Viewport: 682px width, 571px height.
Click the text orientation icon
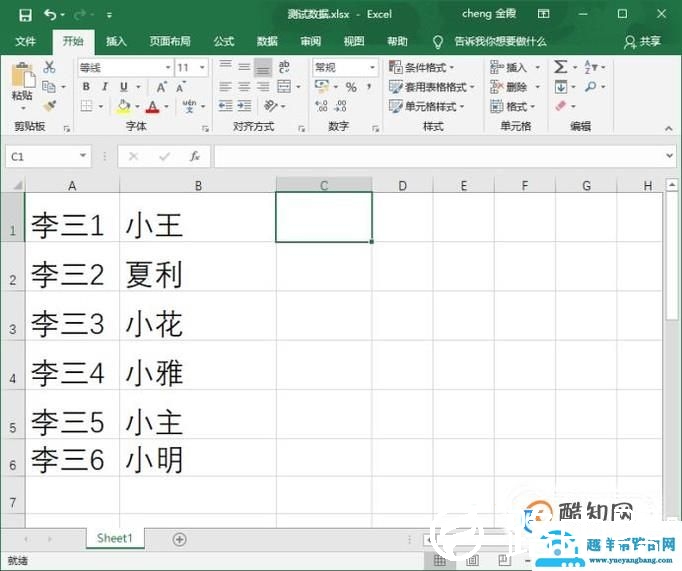coord(271,106)
